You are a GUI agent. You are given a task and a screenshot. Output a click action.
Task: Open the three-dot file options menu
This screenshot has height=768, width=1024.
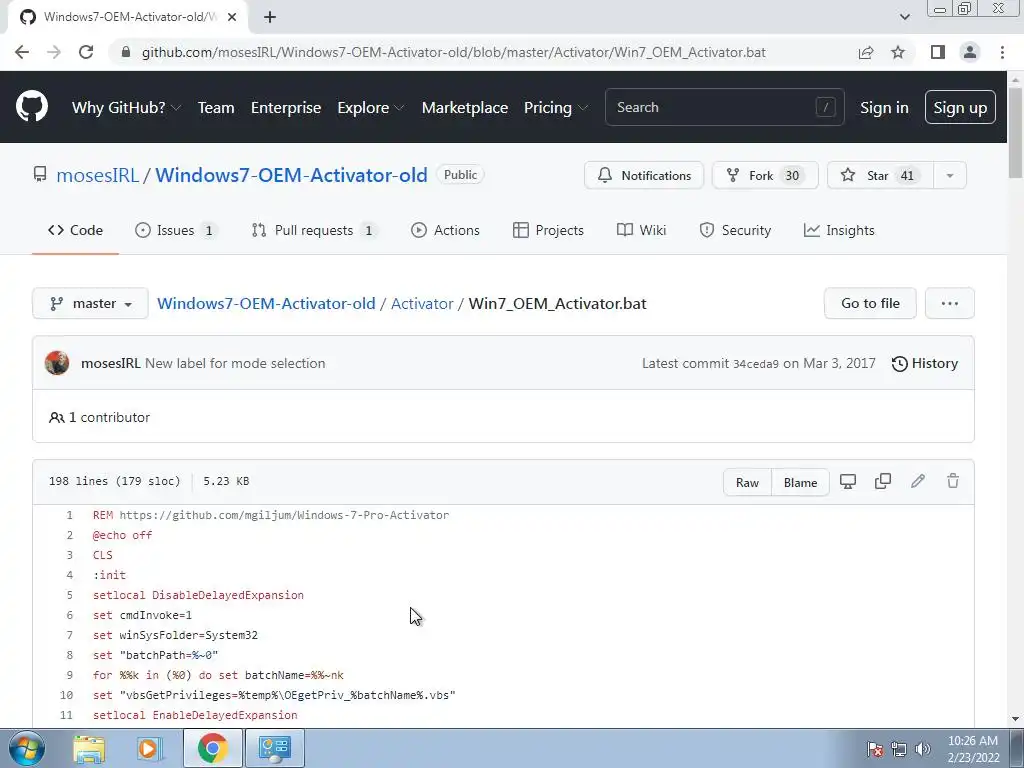[x=950, y=303]
